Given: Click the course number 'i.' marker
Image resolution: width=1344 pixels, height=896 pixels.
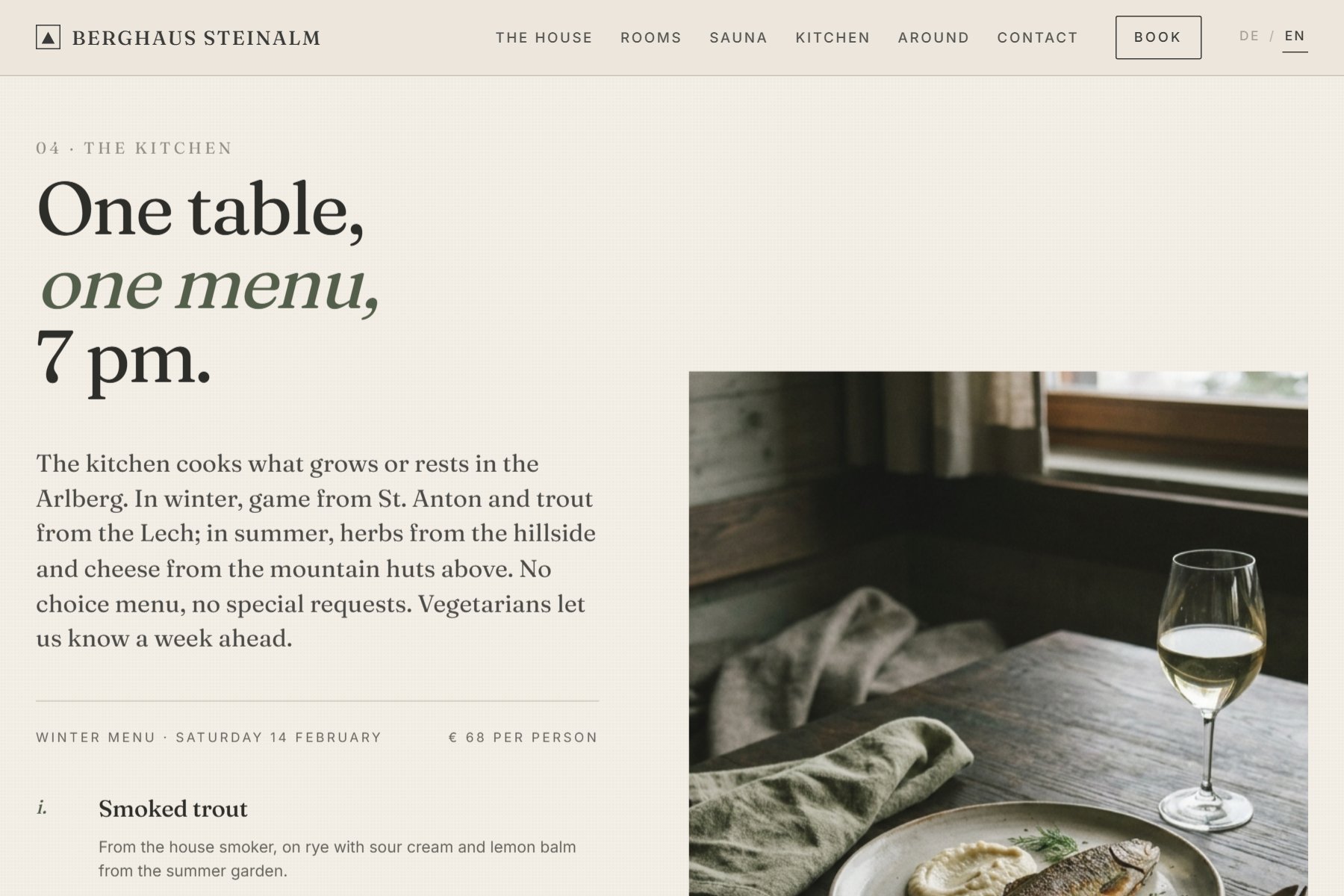Looking at the screenshot, I should pos(42,807).
